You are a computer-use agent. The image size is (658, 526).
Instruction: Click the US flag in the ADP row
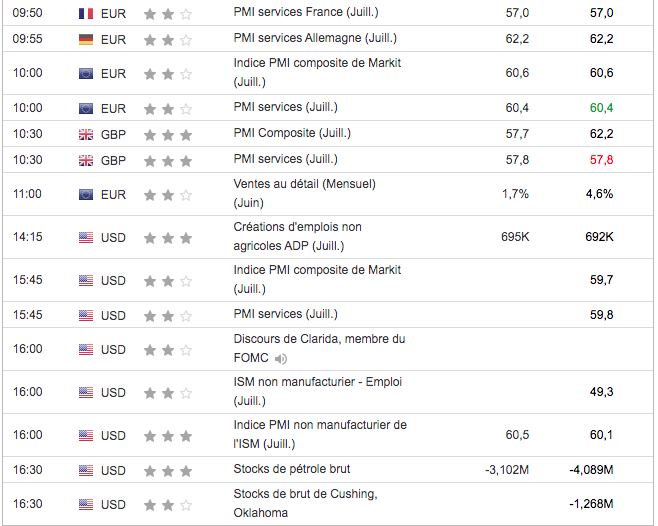coord(86,238)
